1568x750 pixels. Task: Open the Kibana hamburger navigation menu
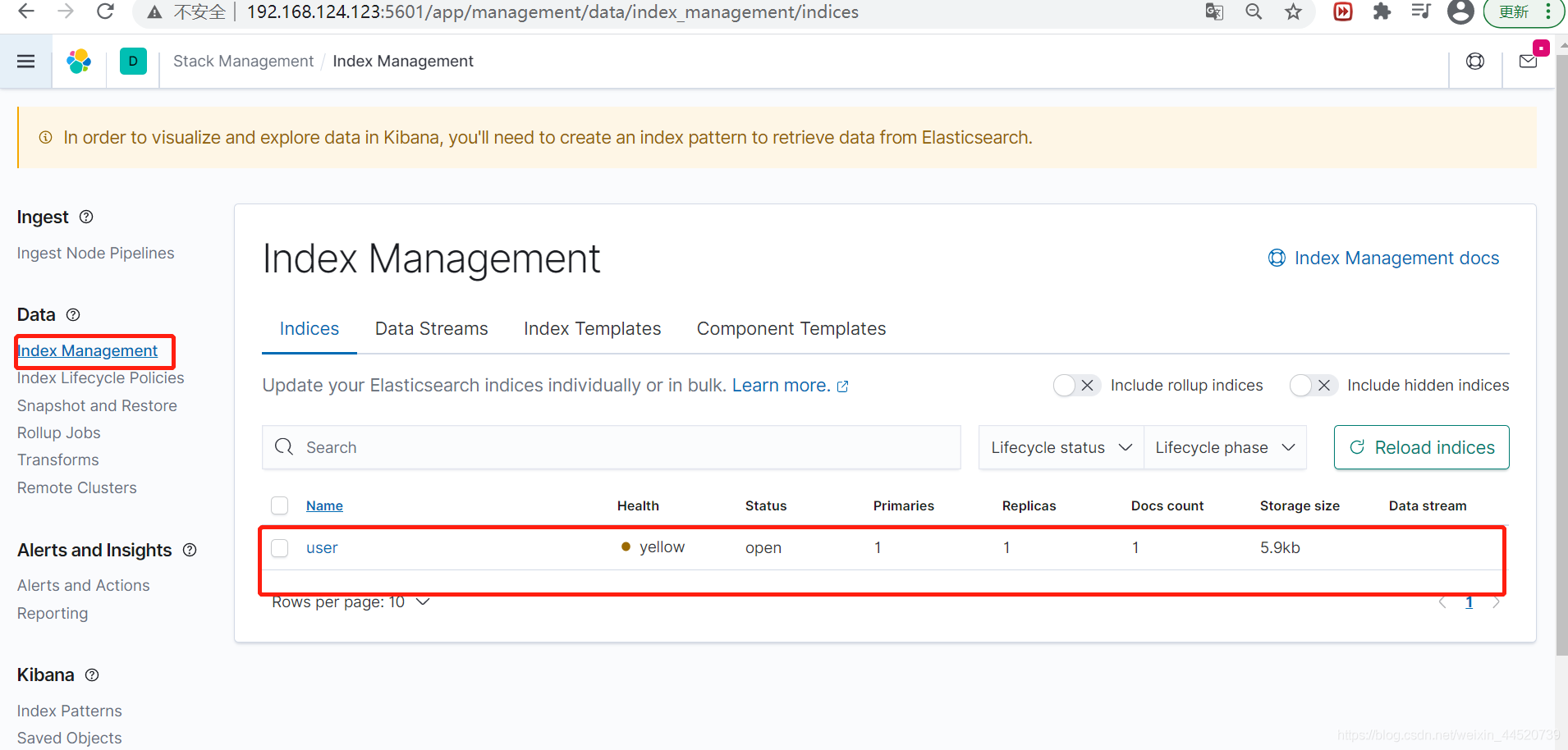point(26,62)
